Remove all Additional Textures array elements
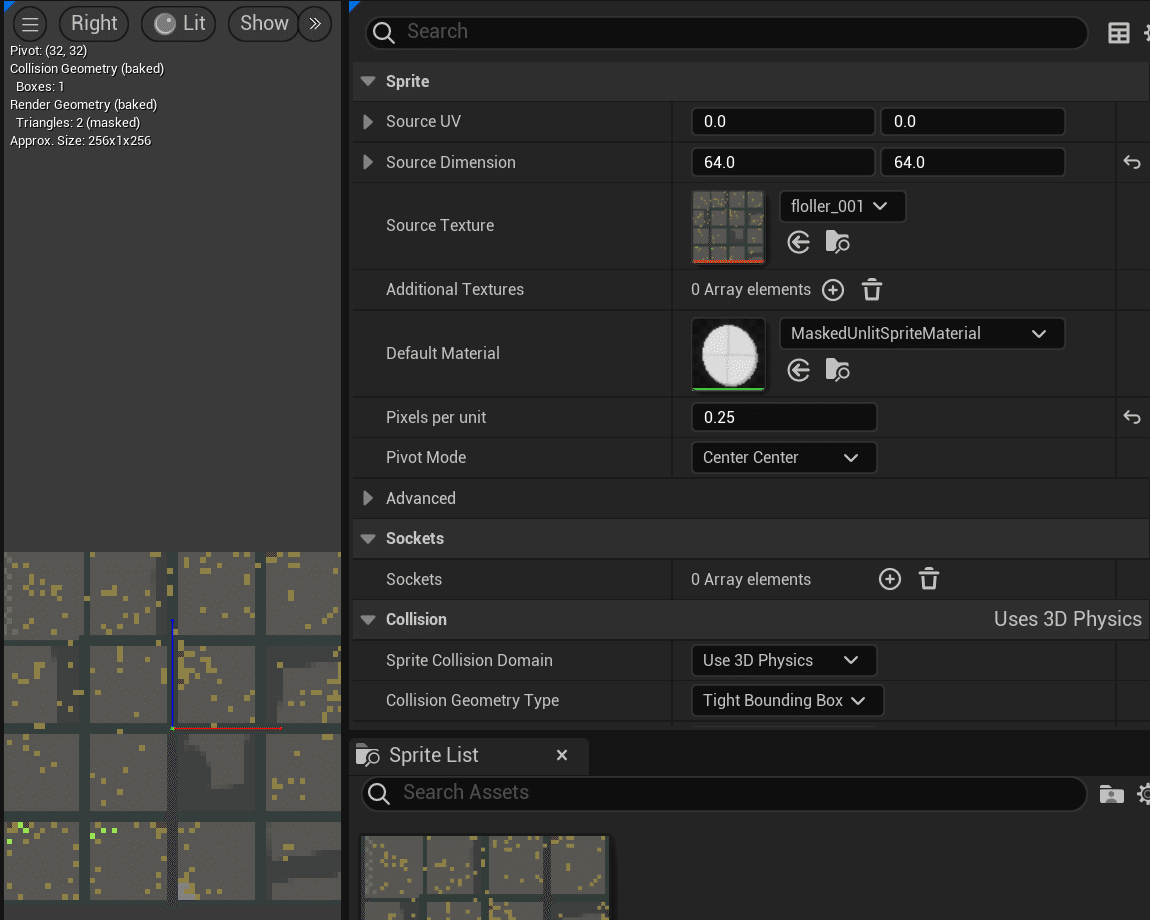Screen dimensions: 1150x920 [x=872, y=290]
